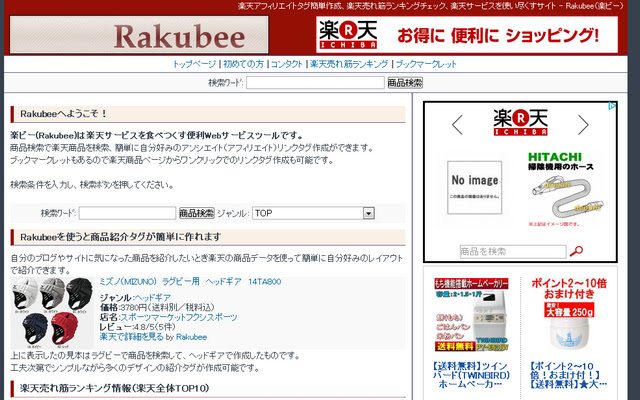
Task: Click the Rakuten Ichiba logo in sidebar ad
Action: pos(520,122)
